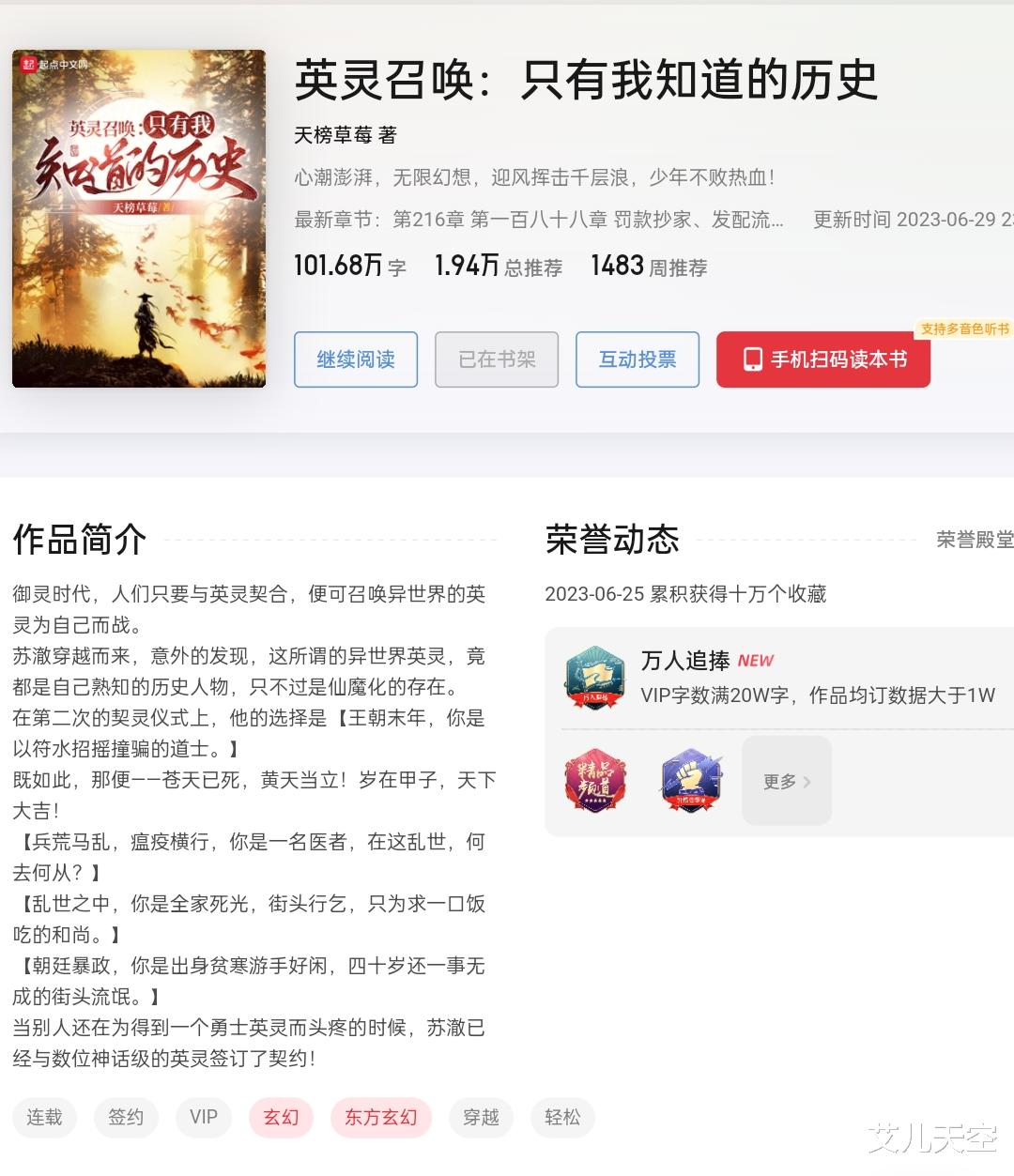Open the 互动投票 voting button
This screenshot has height=1176, width=1014.
click(x=638, y=359)
